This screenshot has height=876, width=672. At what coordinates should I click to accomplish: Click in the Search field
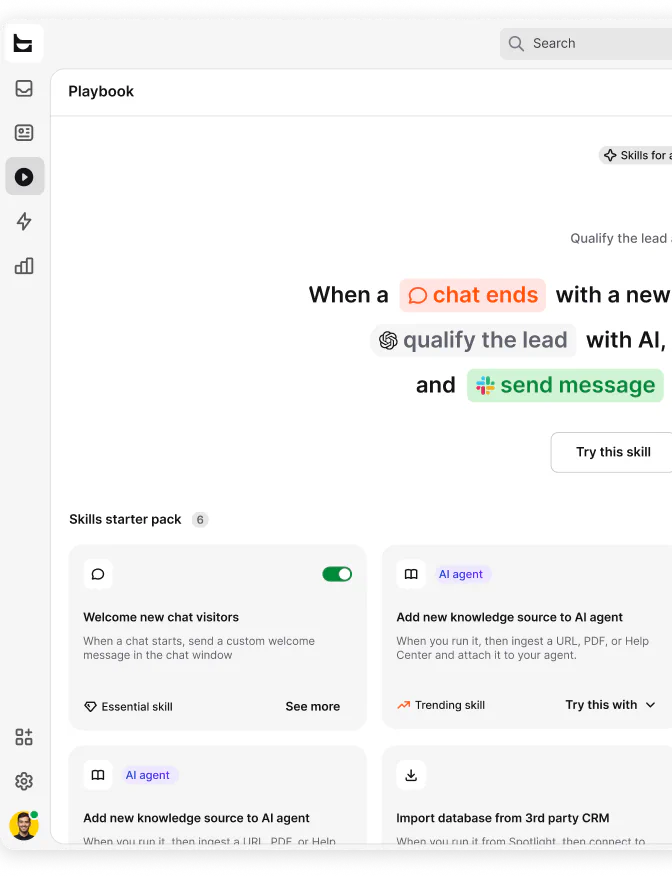(586, 44)
